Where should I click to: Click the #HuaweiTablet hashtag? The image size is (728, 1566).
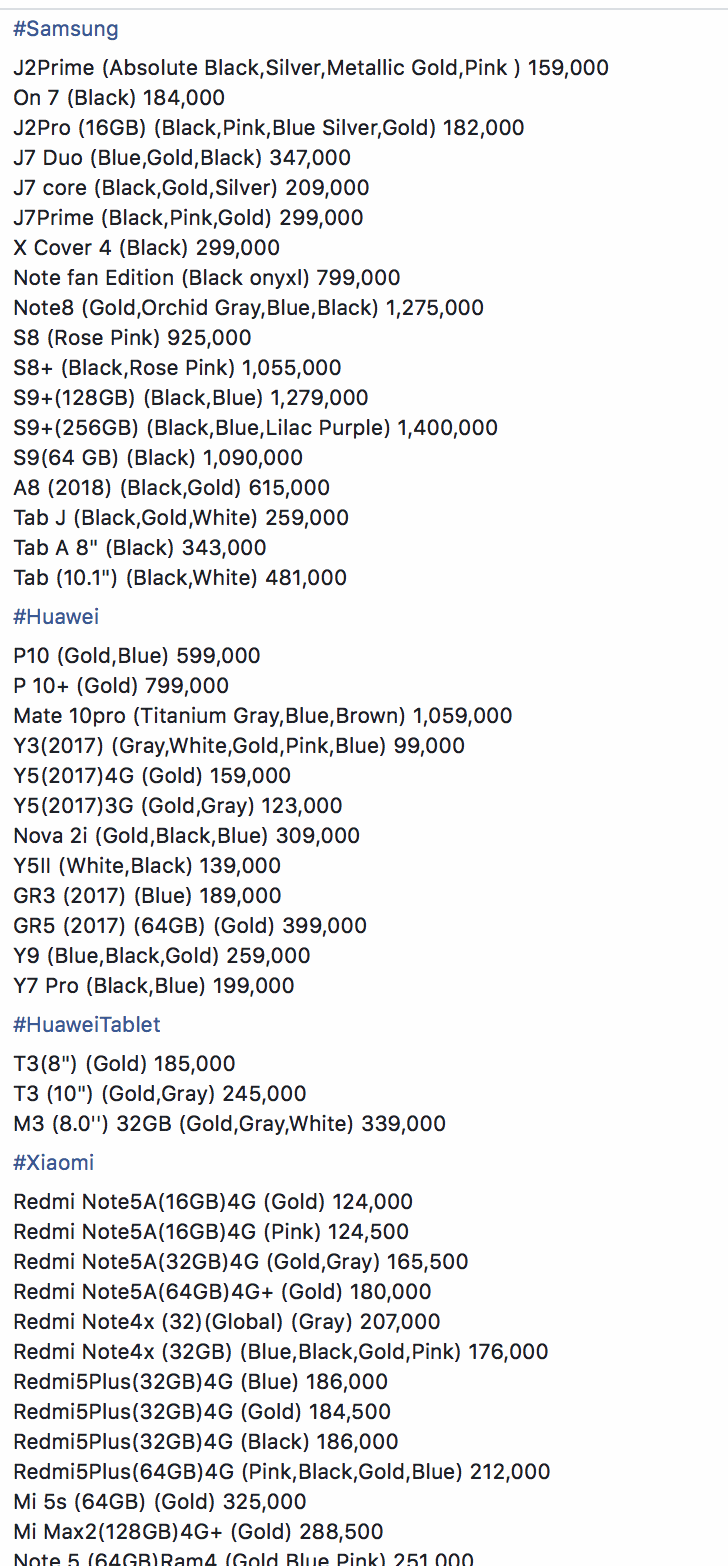pos(87,1025)
